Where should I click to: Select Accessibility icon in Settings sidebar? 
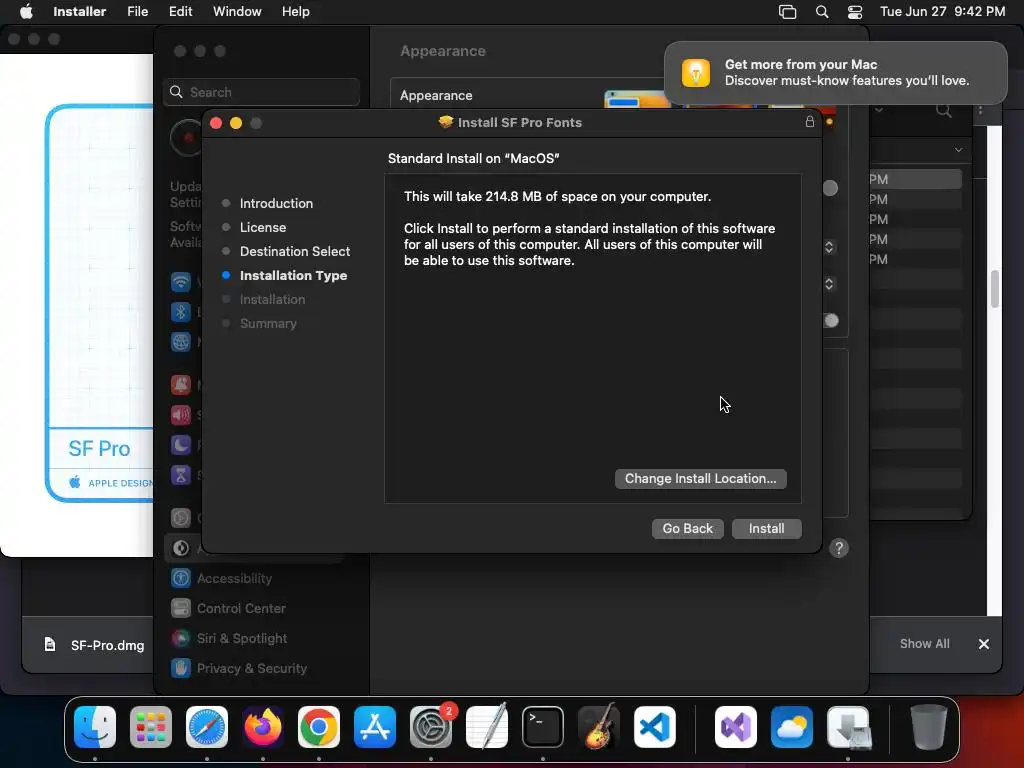[x=181, y=578]
